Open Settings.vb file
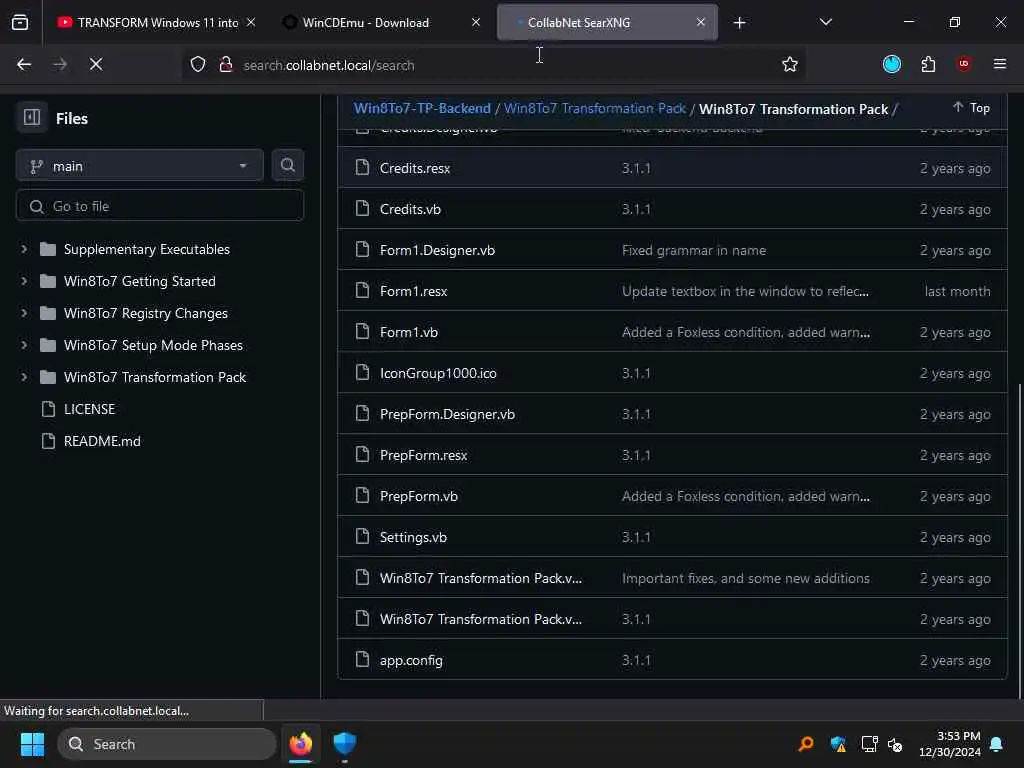Viewport: 1024px width, 768px height. 413,537
